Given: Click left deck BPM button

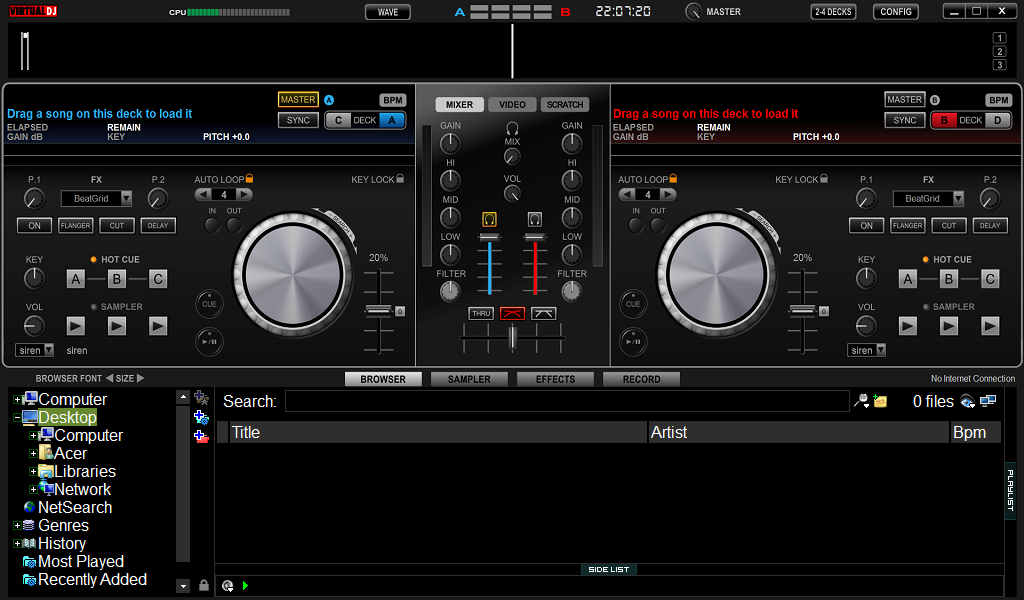Looking at the screenshot, I should click(392, 100).
